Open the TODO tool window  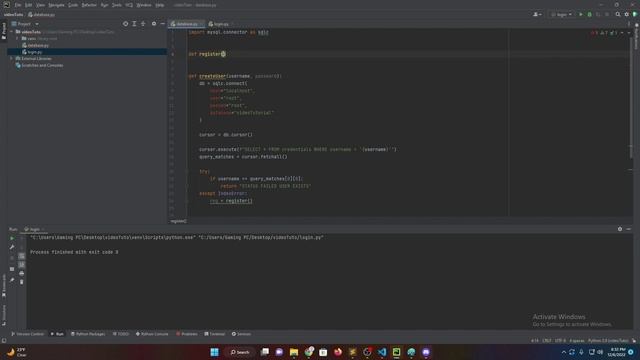pyautogui.click(x=121, y=334)
